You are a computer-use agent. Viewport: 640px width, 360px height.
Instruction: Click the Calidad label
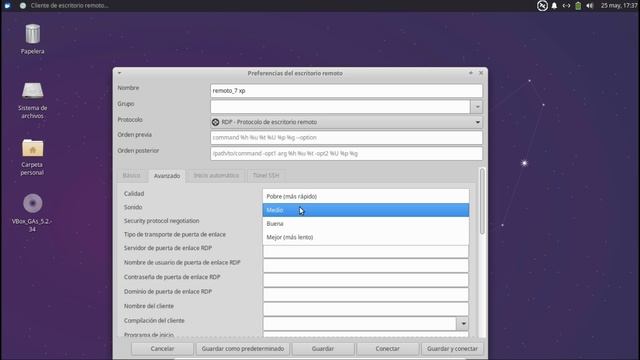tap(134, 193)
